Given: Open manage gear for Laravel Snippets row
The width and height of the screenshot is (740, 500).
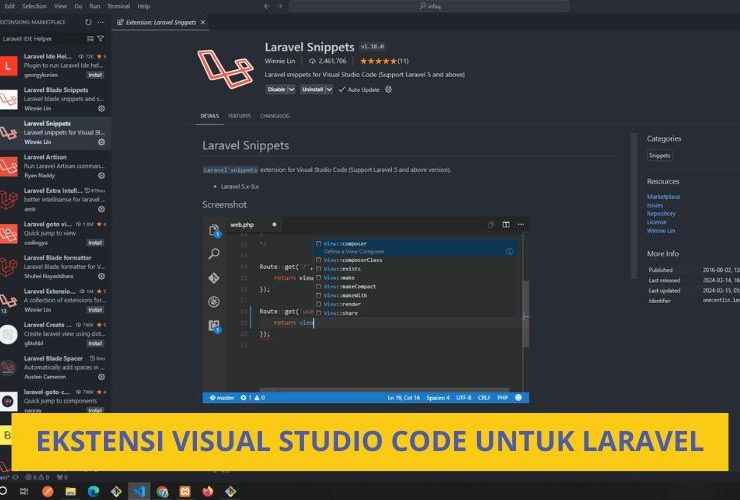Looking at the screenshot, I should [101, 142].
